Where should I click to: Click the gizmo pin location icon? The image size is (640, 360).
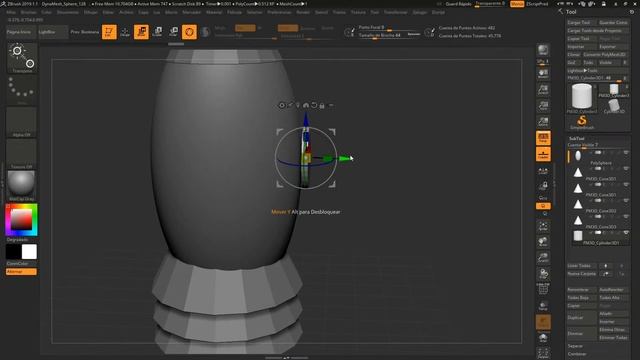(298, 105)
